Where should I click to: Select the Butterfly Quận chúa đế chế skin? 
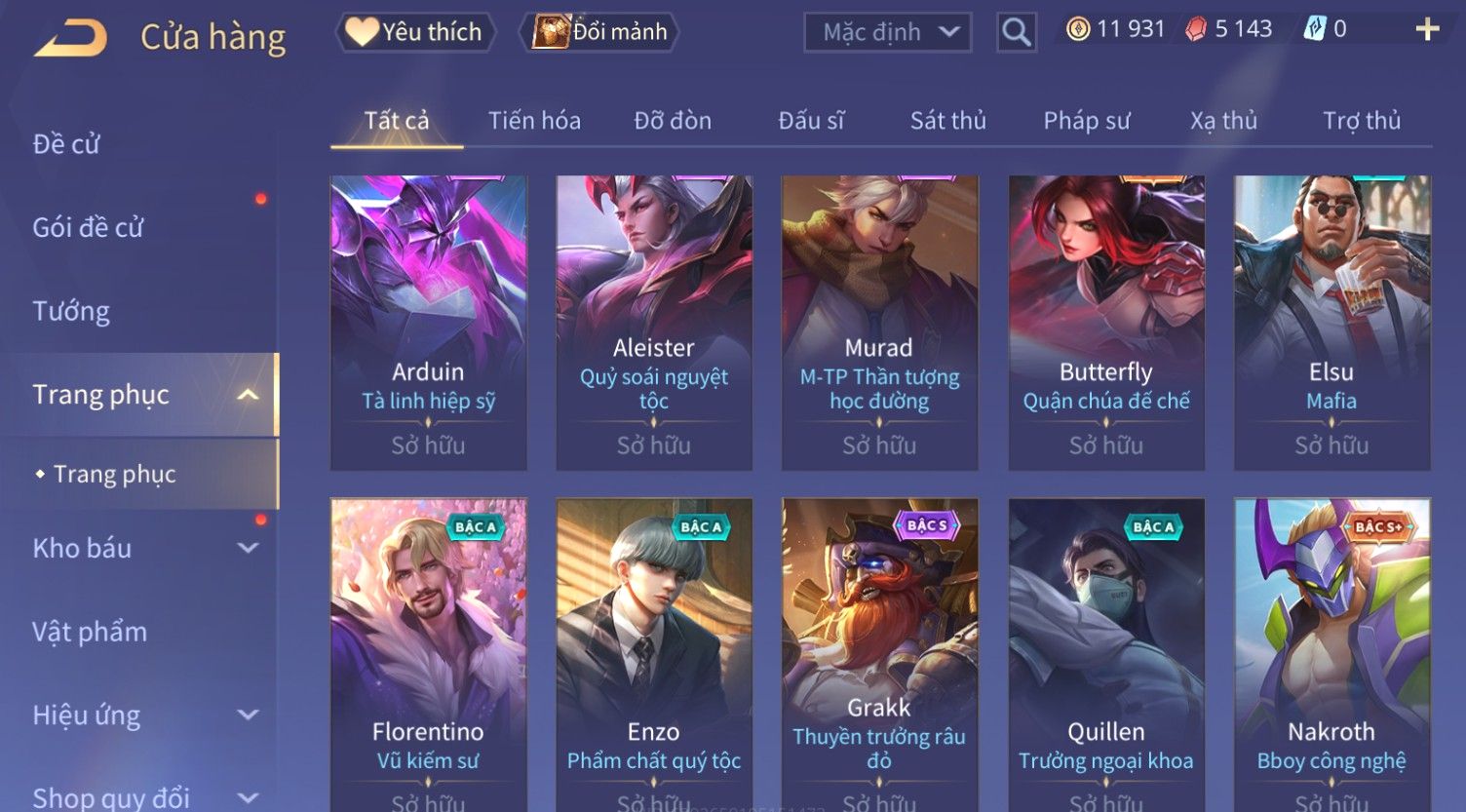click(1106, 323)
